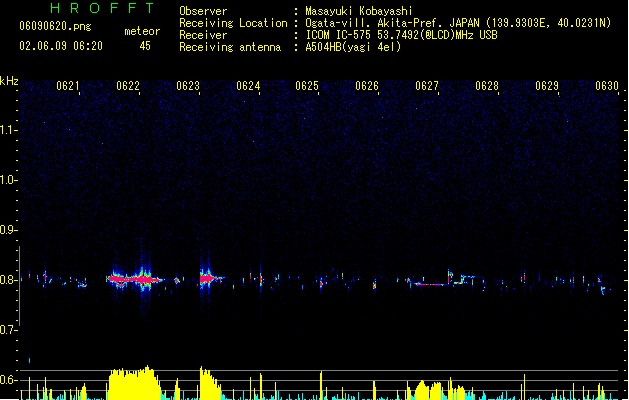Click the kHz axis unit label
629x400 pixels.
click(x=9, y=81)
